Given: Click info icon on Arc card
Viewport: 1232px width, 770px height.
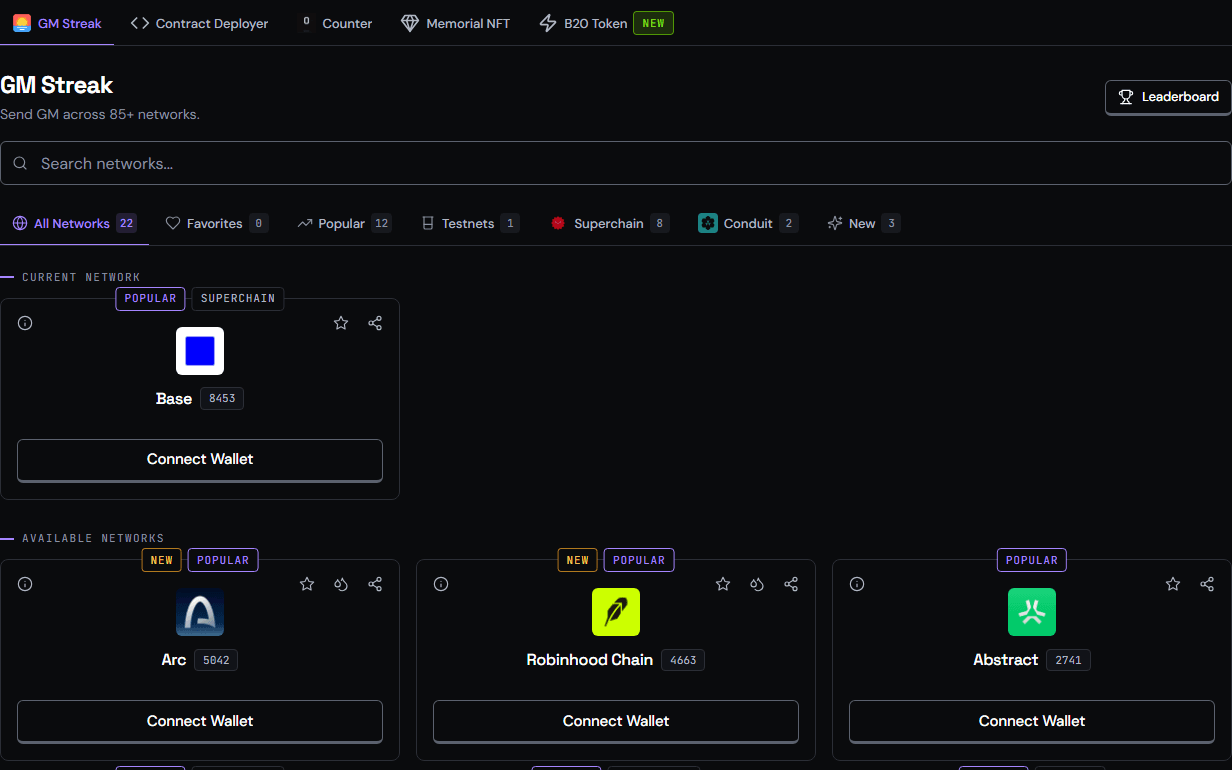Looking at the screenshot, I should pyautogui.click(x=25, y=584).
